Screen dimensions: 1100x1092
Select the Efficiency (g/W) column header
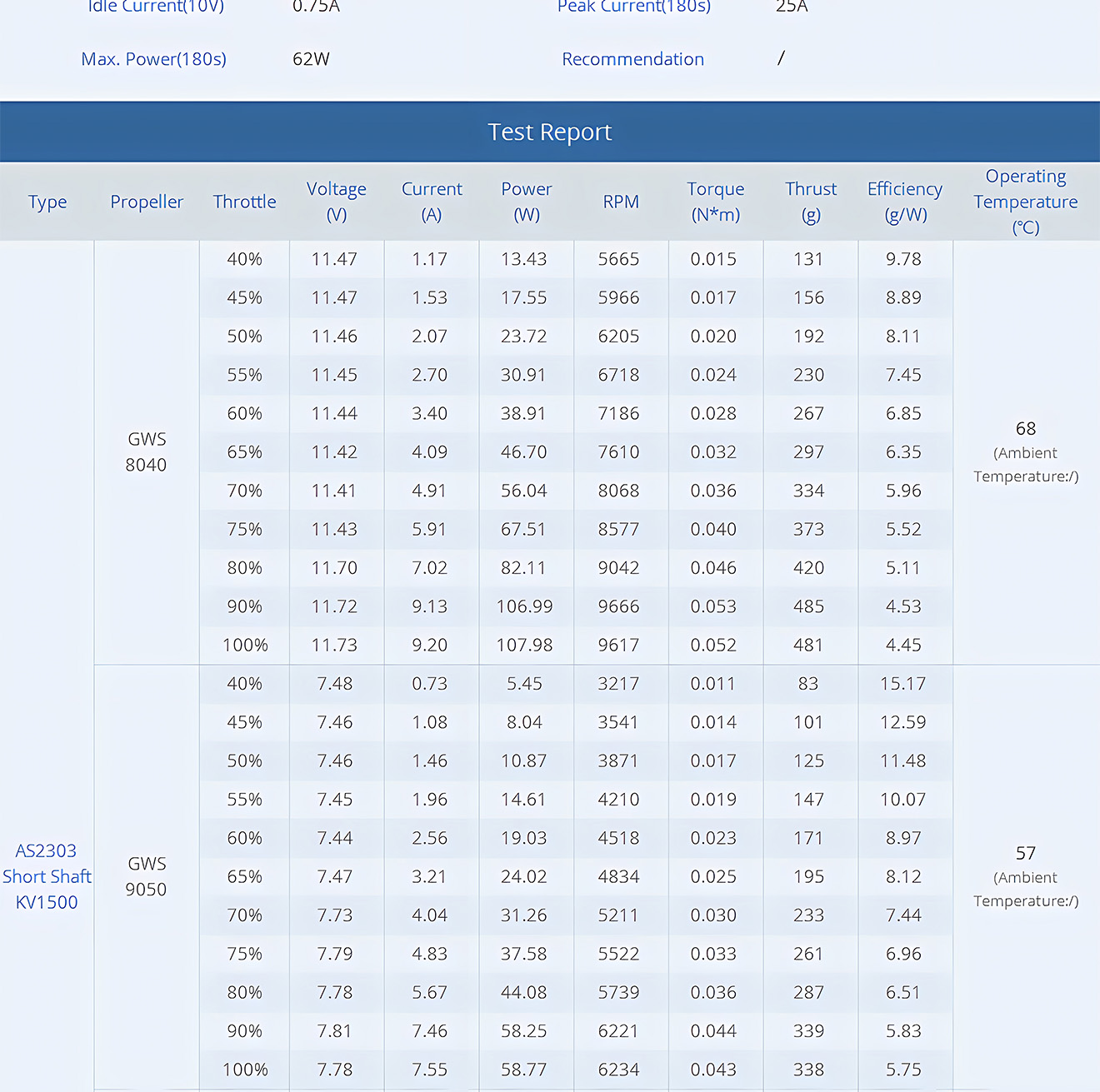pos(905,202)
